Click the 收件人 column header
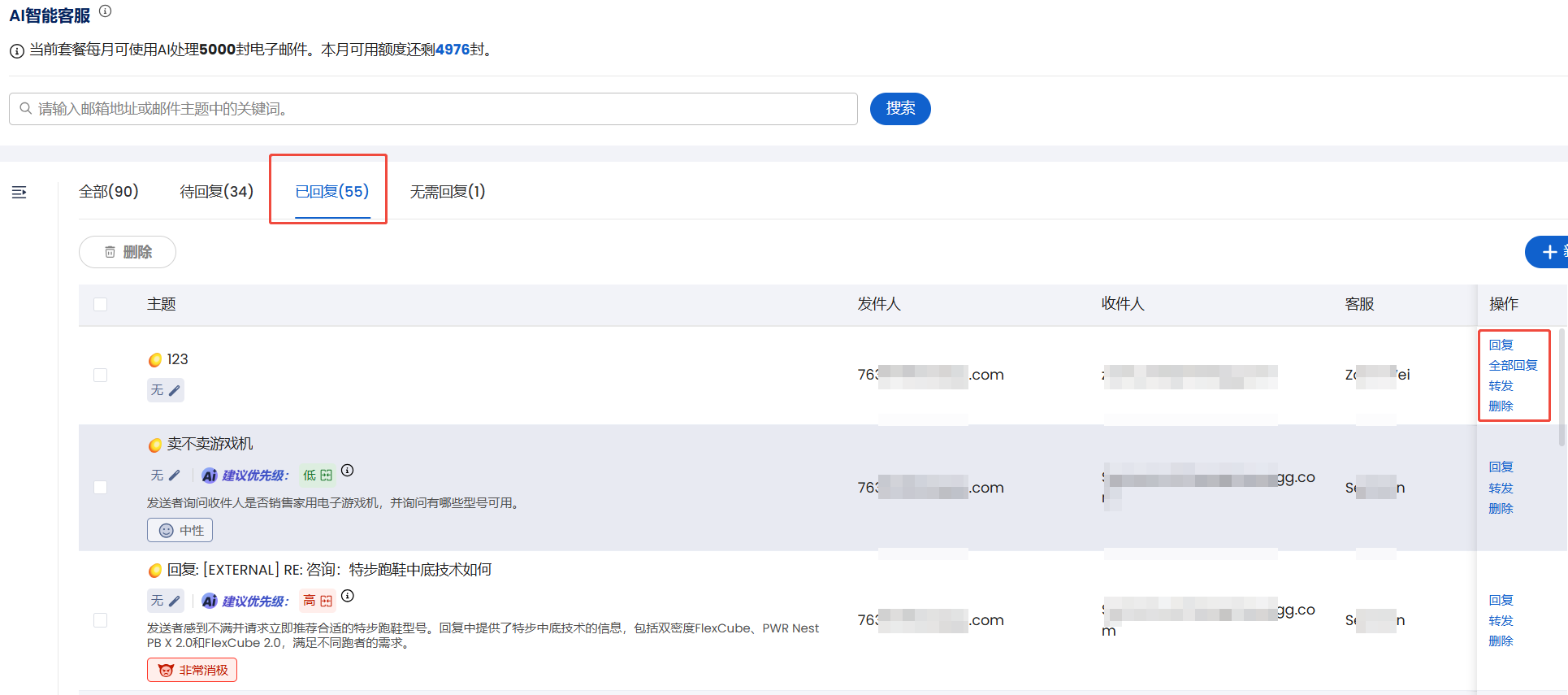The height and width of the screenshot is (695, 1568). (1123, 304)
